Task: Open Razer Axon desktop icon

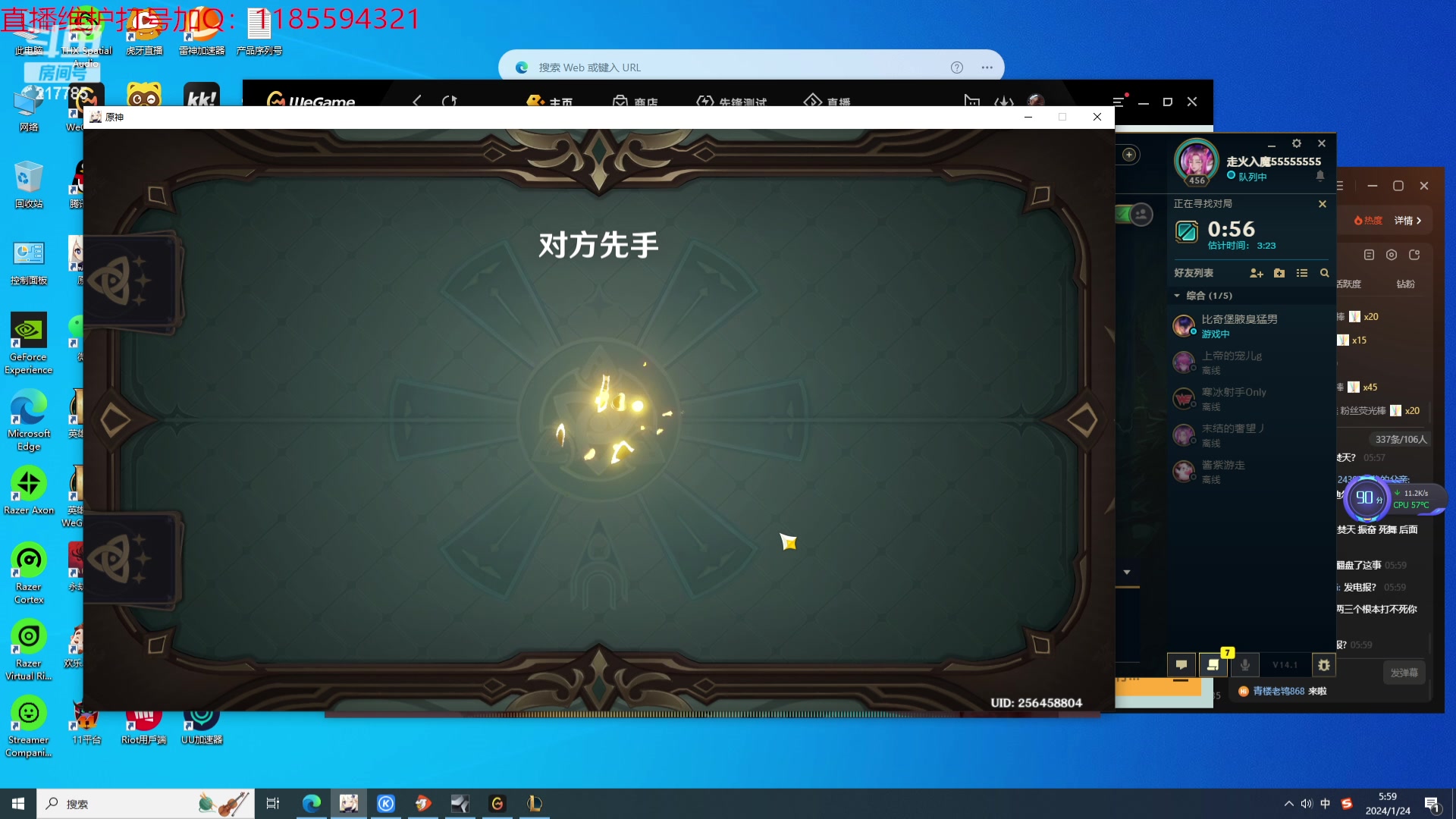Action: pos(29,490)
